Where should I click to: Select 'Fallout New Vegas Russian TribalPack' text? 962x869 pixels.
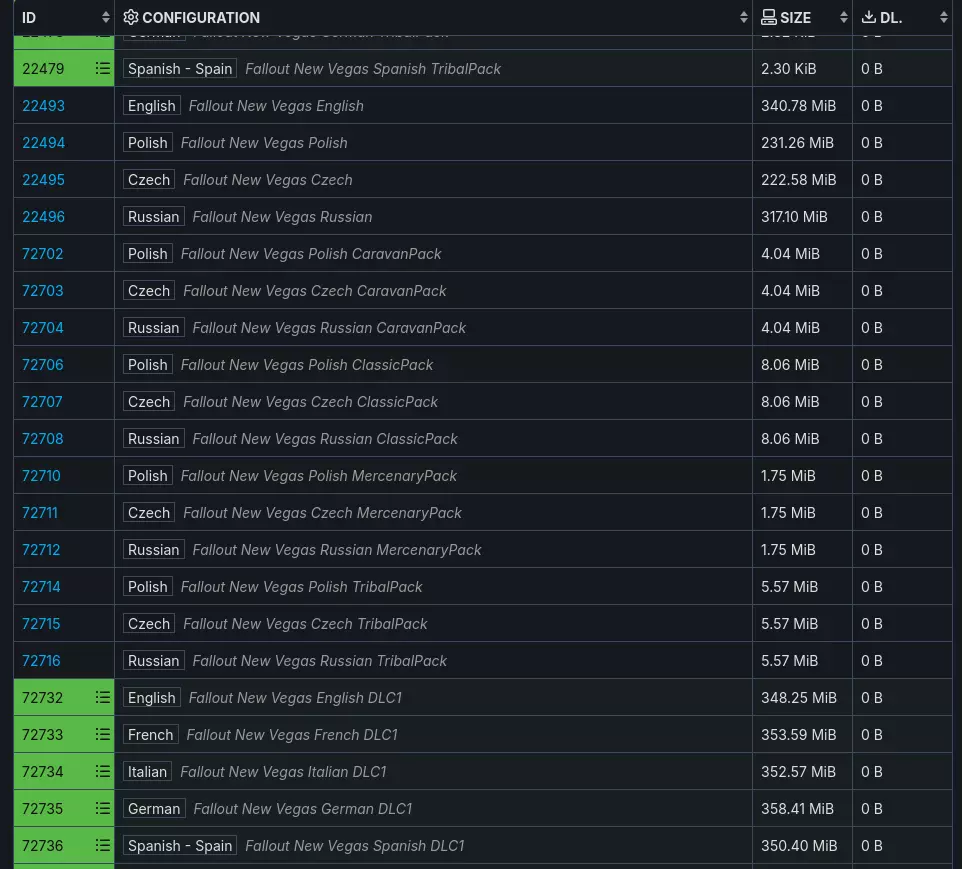(x=320, y=660)
